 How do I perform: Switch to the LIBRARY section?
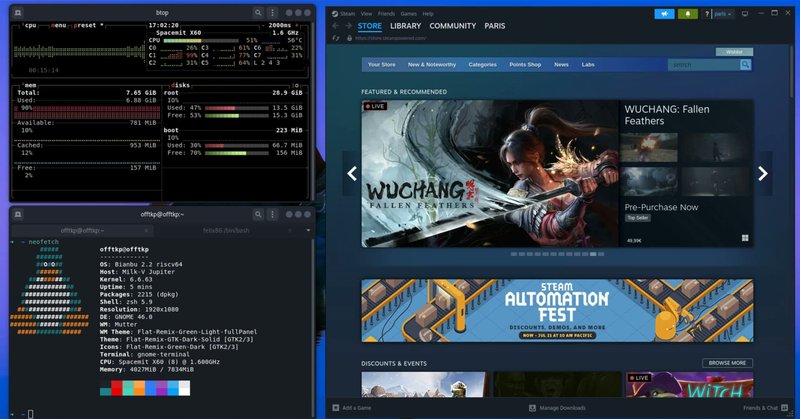point(406,26)
